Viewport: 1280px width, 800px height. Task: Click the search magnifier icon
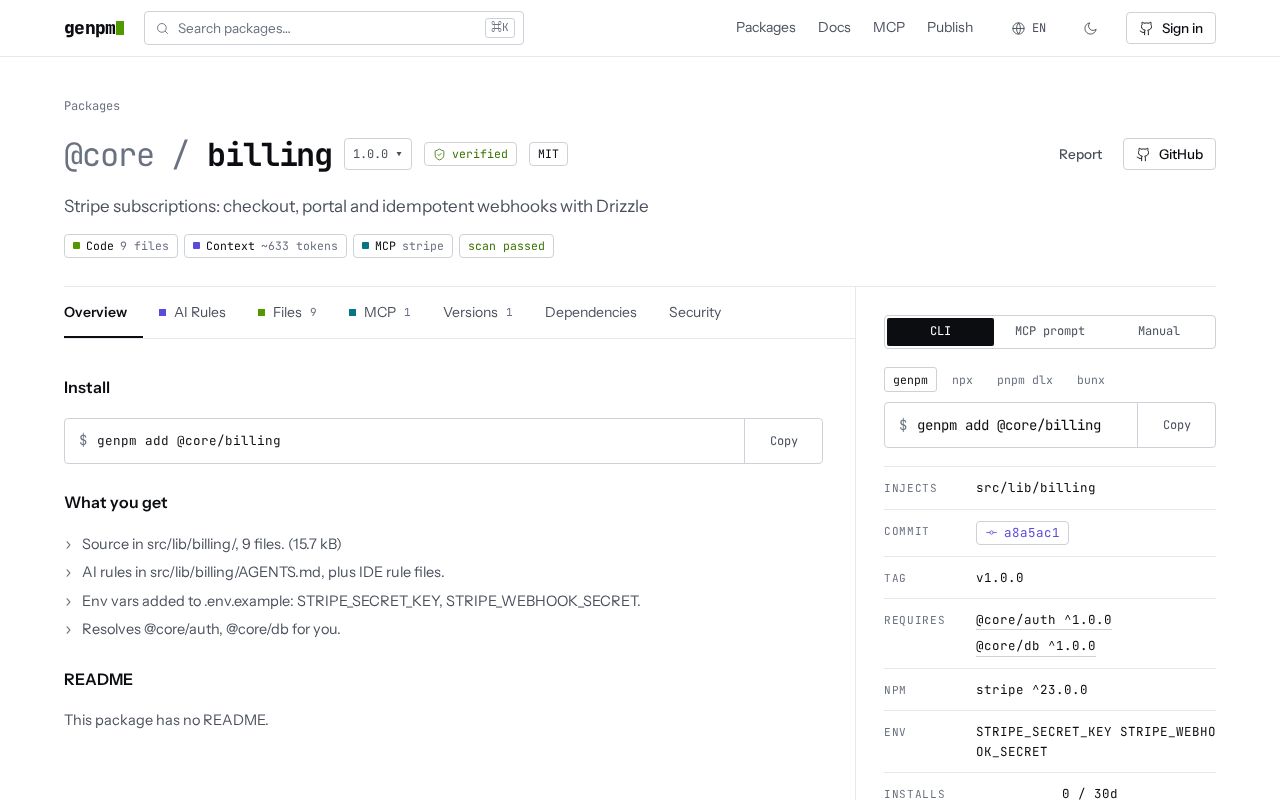point(162,28)
